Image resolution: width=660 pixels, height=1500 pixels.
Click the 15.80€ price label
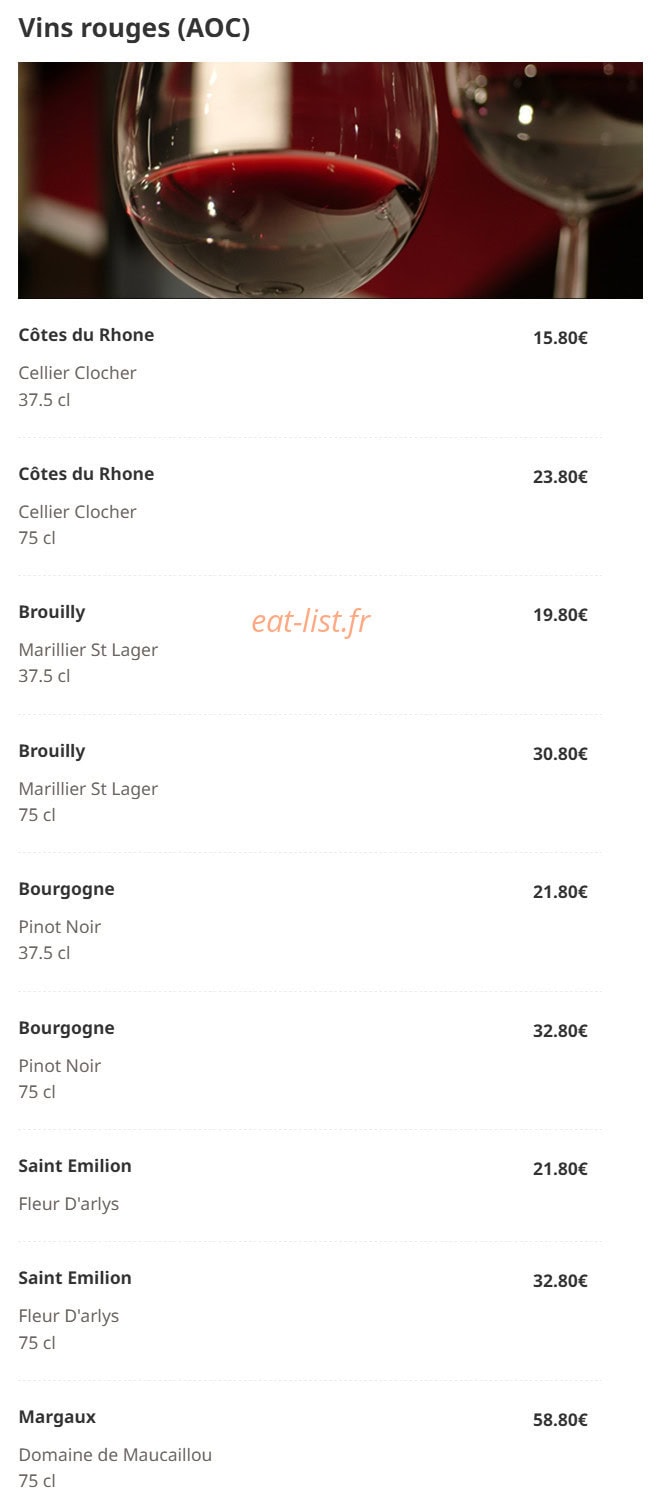[x=560, y=338]
